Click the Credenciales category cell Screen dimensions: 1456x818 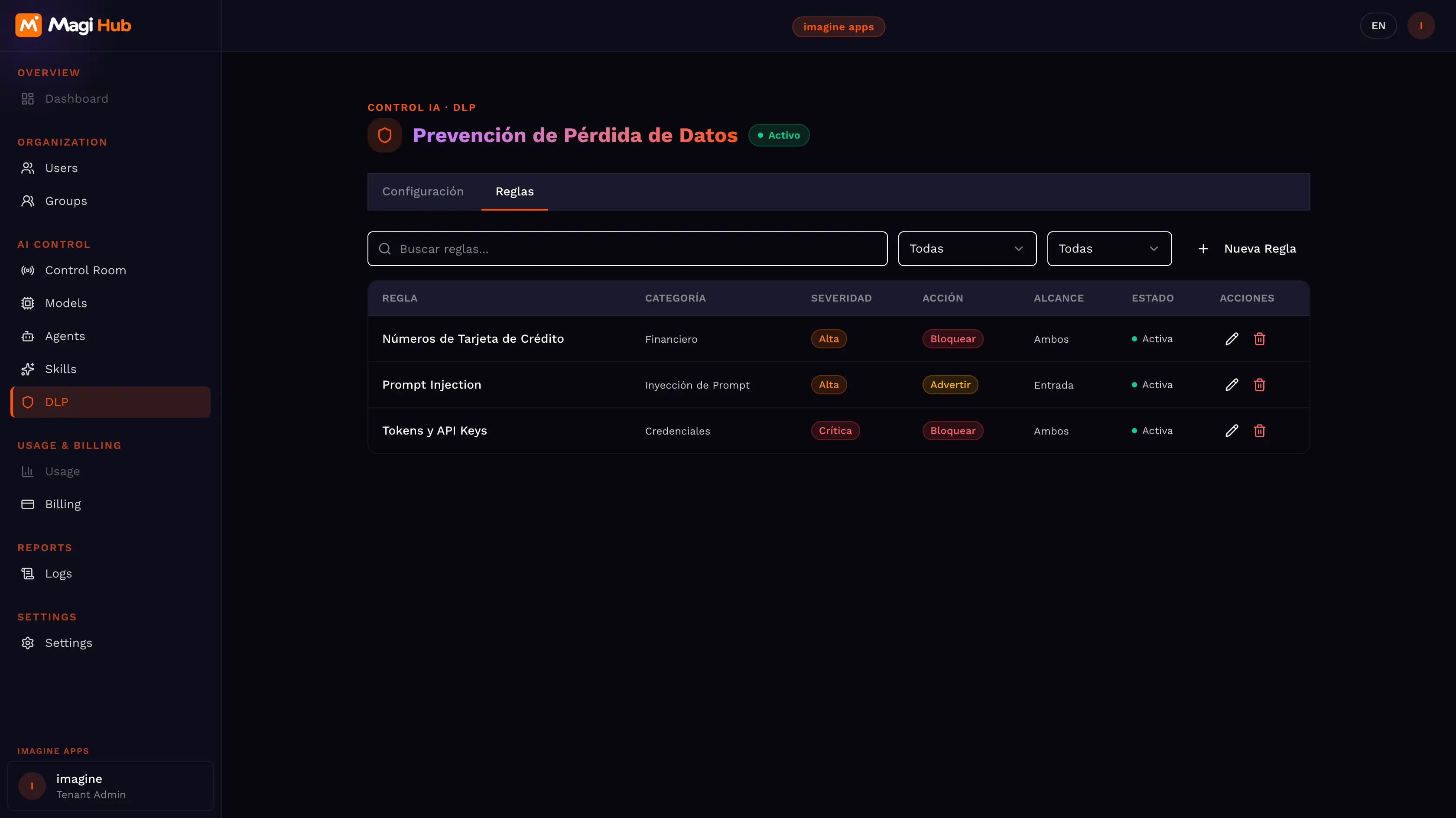677,431
